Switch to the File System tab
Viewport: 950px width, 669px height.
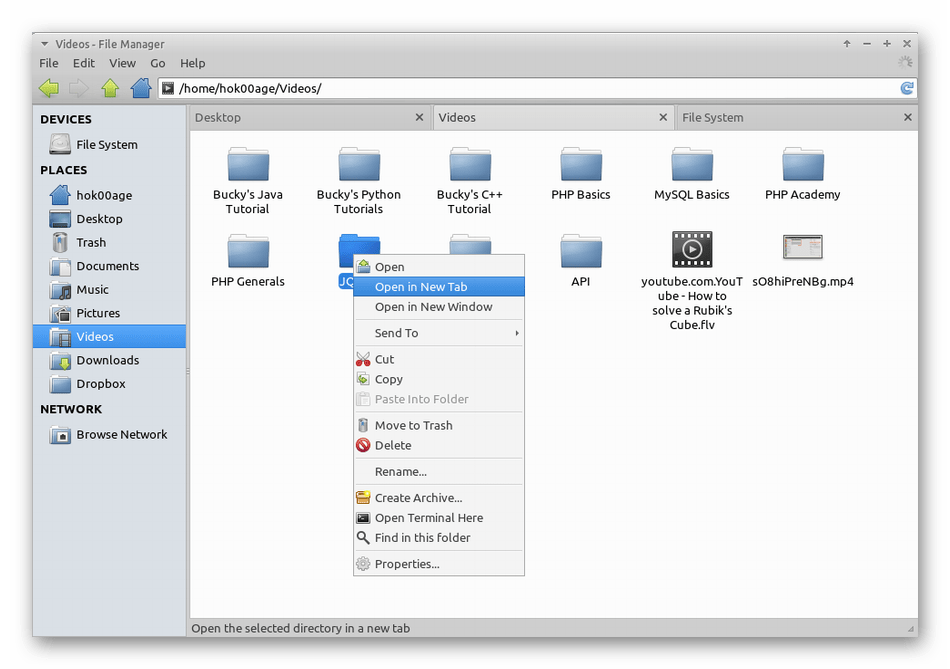point(712,117)
